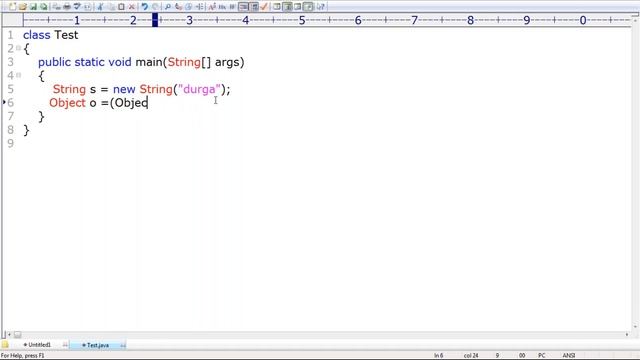This screenshot has width=640, height=360.
Task: Click vertical scrollbar down arrow
Action: click(x=636, y=326)
